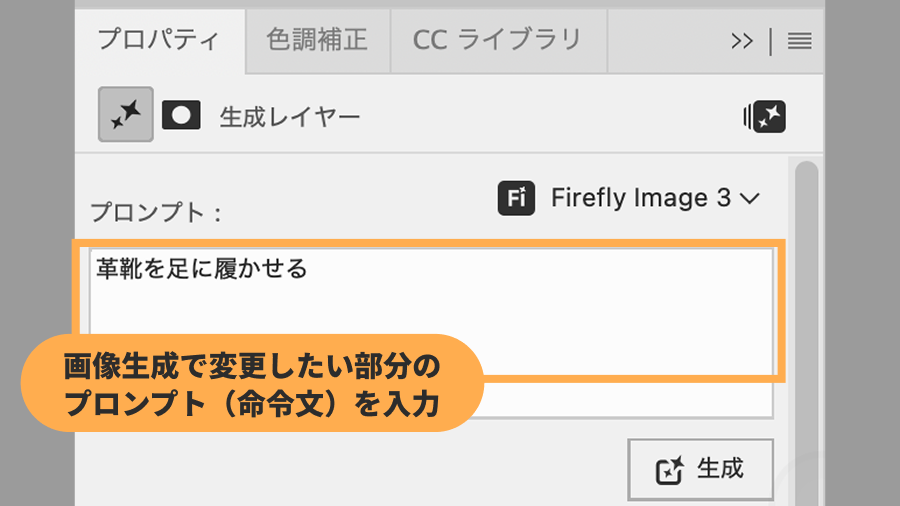Viewport: 900px width, 506px height.
Task: Click the sparkle icon inside 生成 button
Action: 668,470
